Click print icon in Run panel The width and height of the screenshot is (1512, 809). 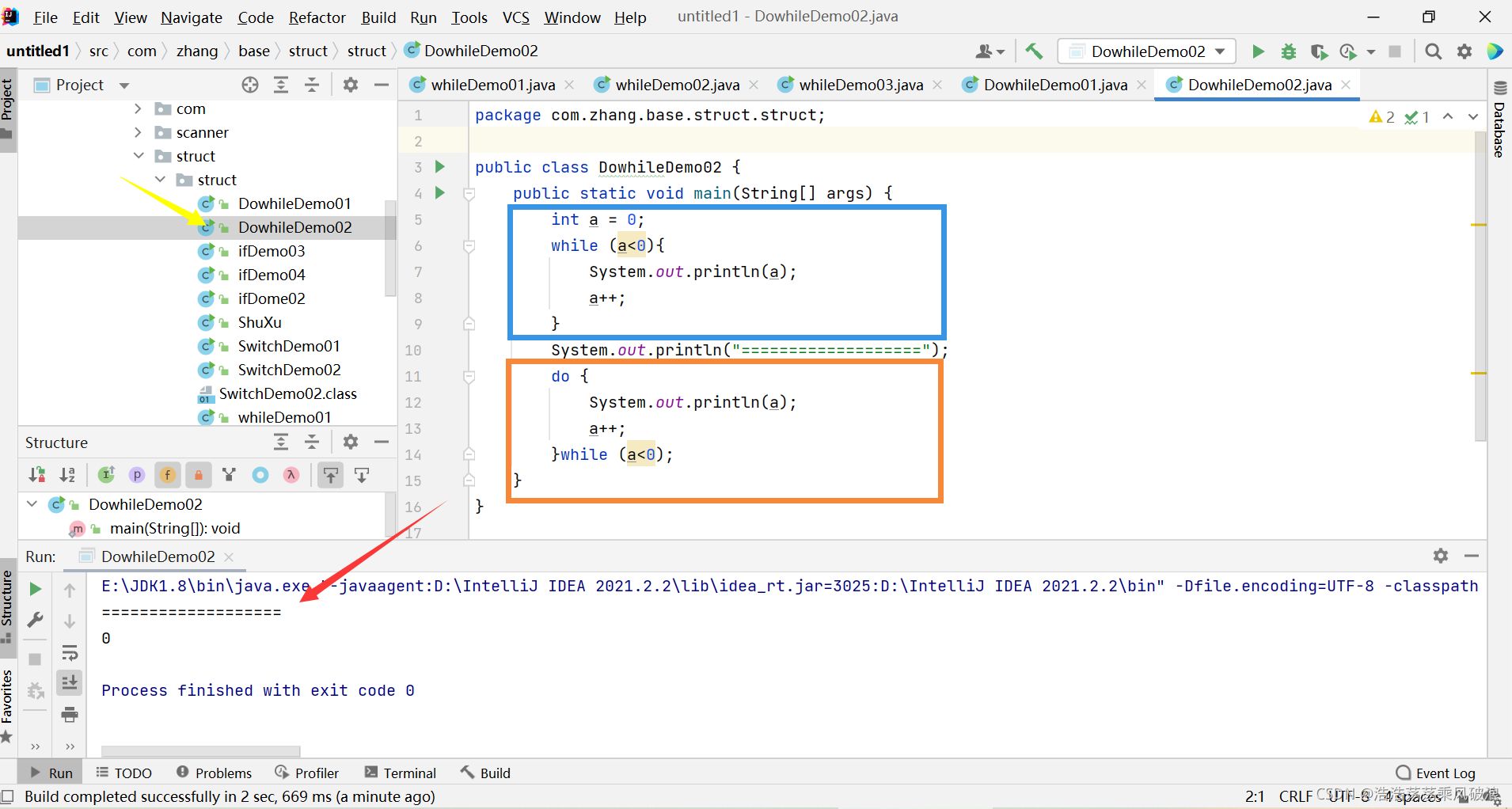[x=70, y=715]
